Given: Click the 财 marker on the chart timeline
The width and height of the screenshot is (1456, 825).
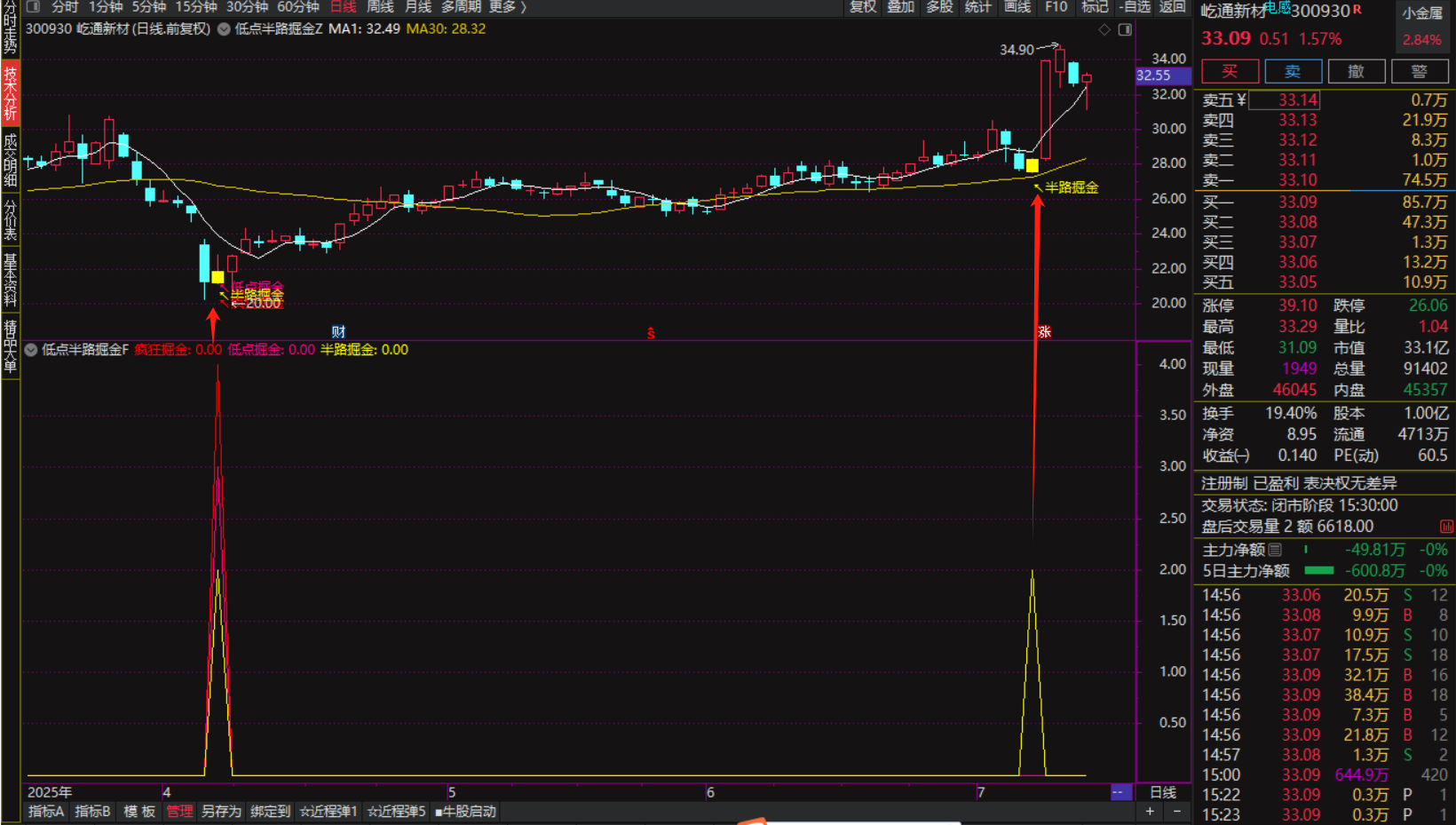Looking at the screenshot, I should pyautogui.click(x=338, y=332).
